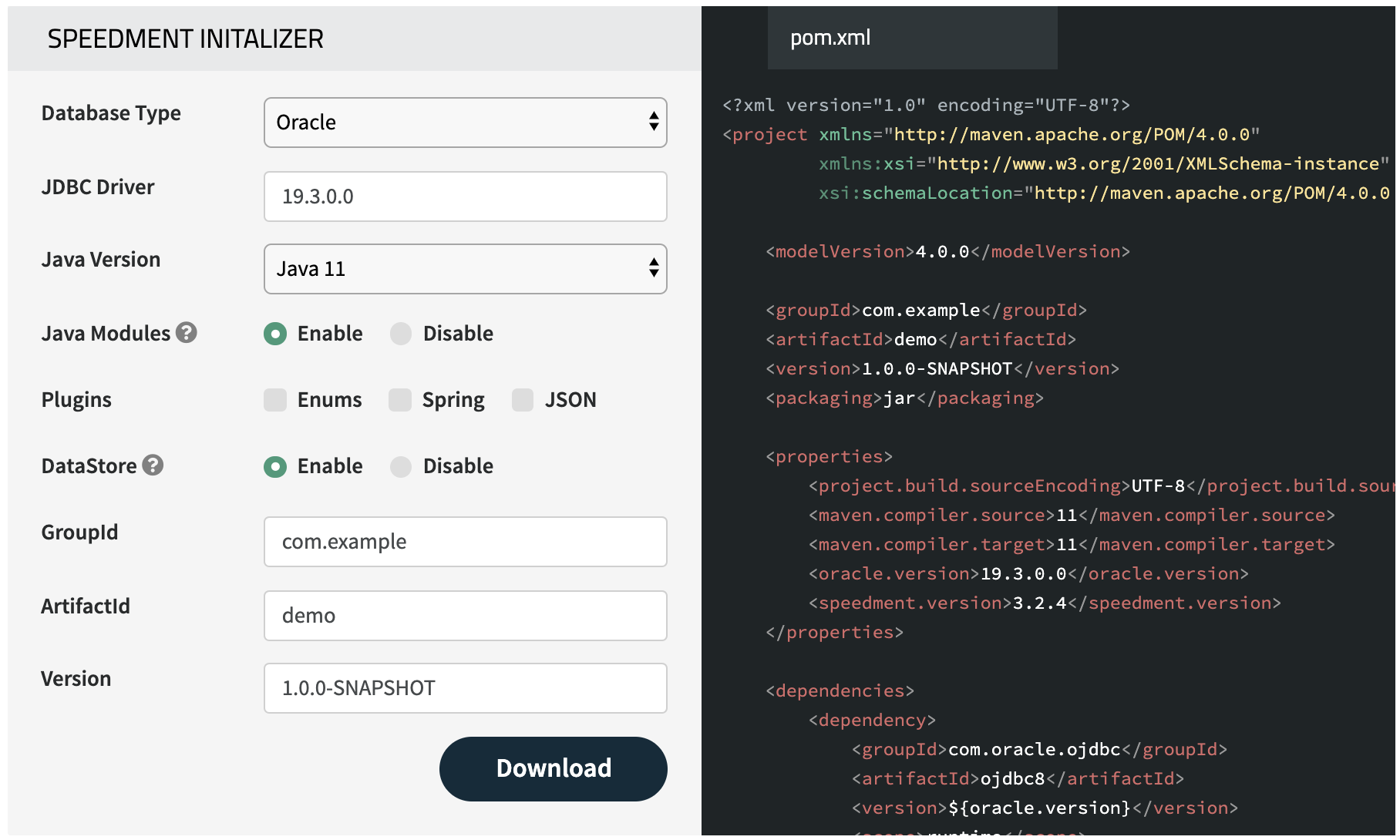Click the Plugins label
Image resolution: width=1400 pixels, height=840 pixels.
pyautogui.click(x=76, y=400)
